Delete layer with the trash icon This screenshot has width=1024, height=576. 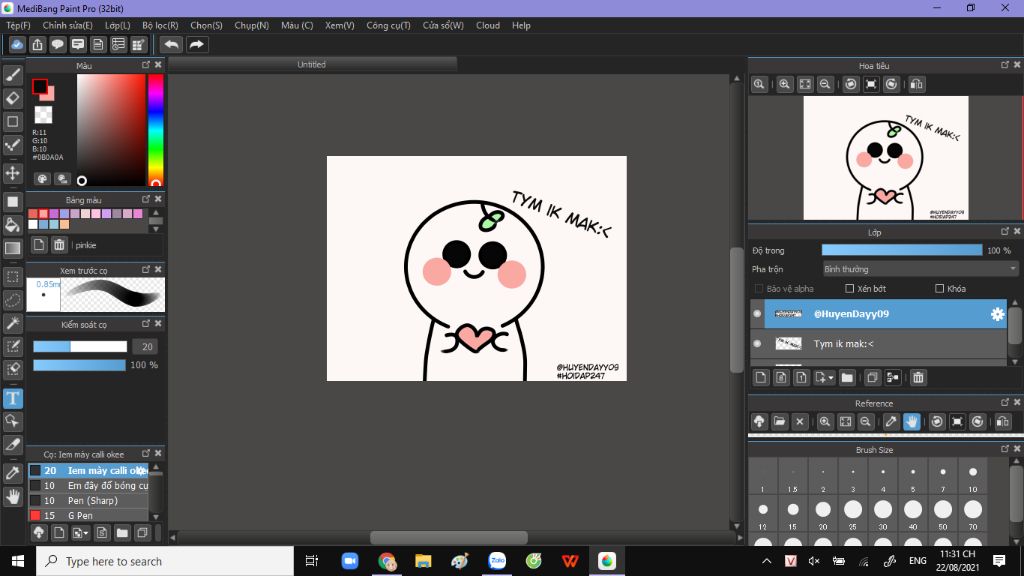[x=918, y=377]
